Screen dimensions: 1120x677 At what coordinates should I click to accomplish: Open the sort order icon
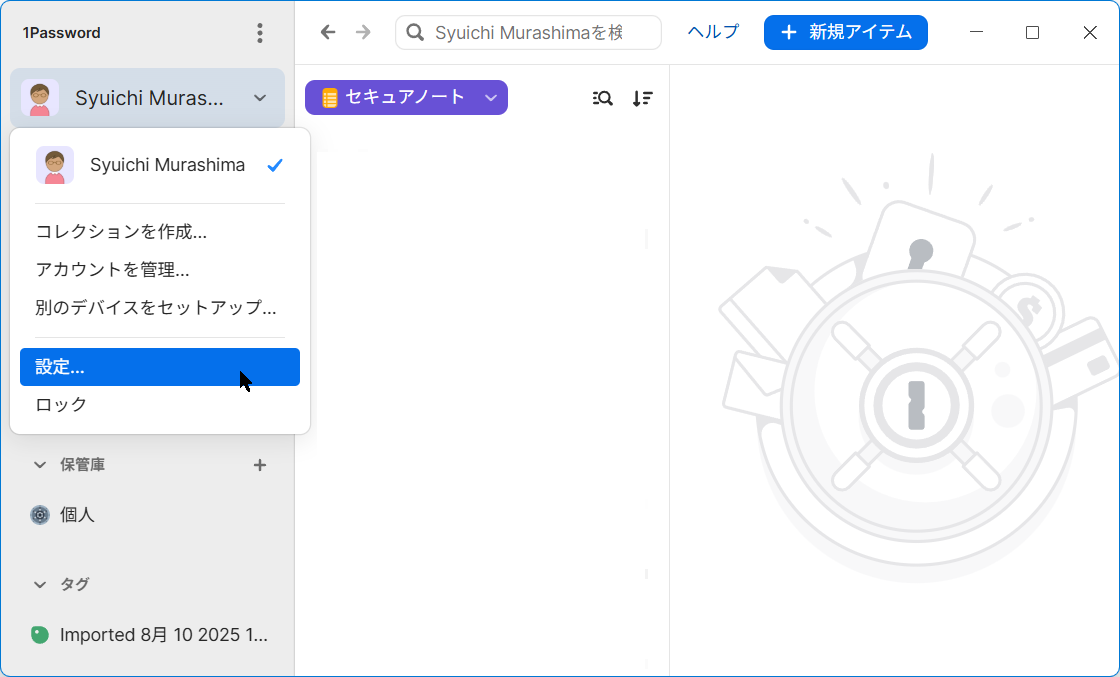[x=642, y=98]
